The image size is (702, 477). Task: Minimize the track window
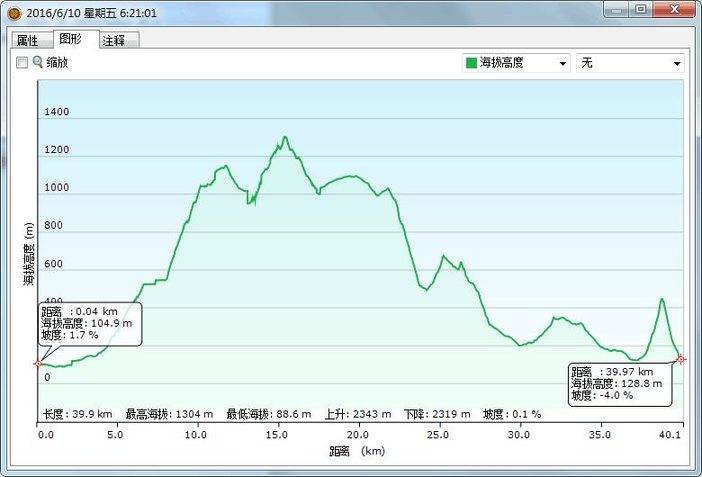coord(618,9)
